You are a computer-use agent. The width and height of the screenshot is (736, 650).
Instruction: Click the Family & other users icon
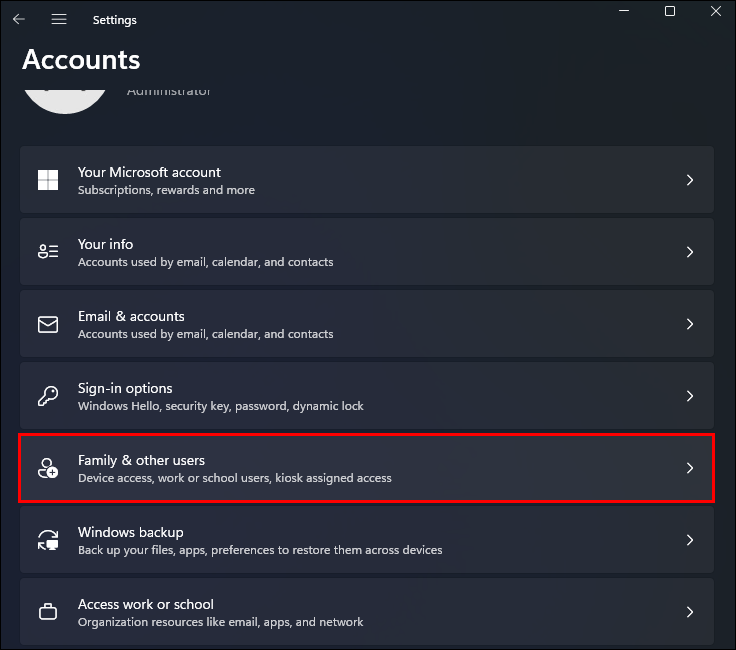pyautogui.click(x=48, y=468)
